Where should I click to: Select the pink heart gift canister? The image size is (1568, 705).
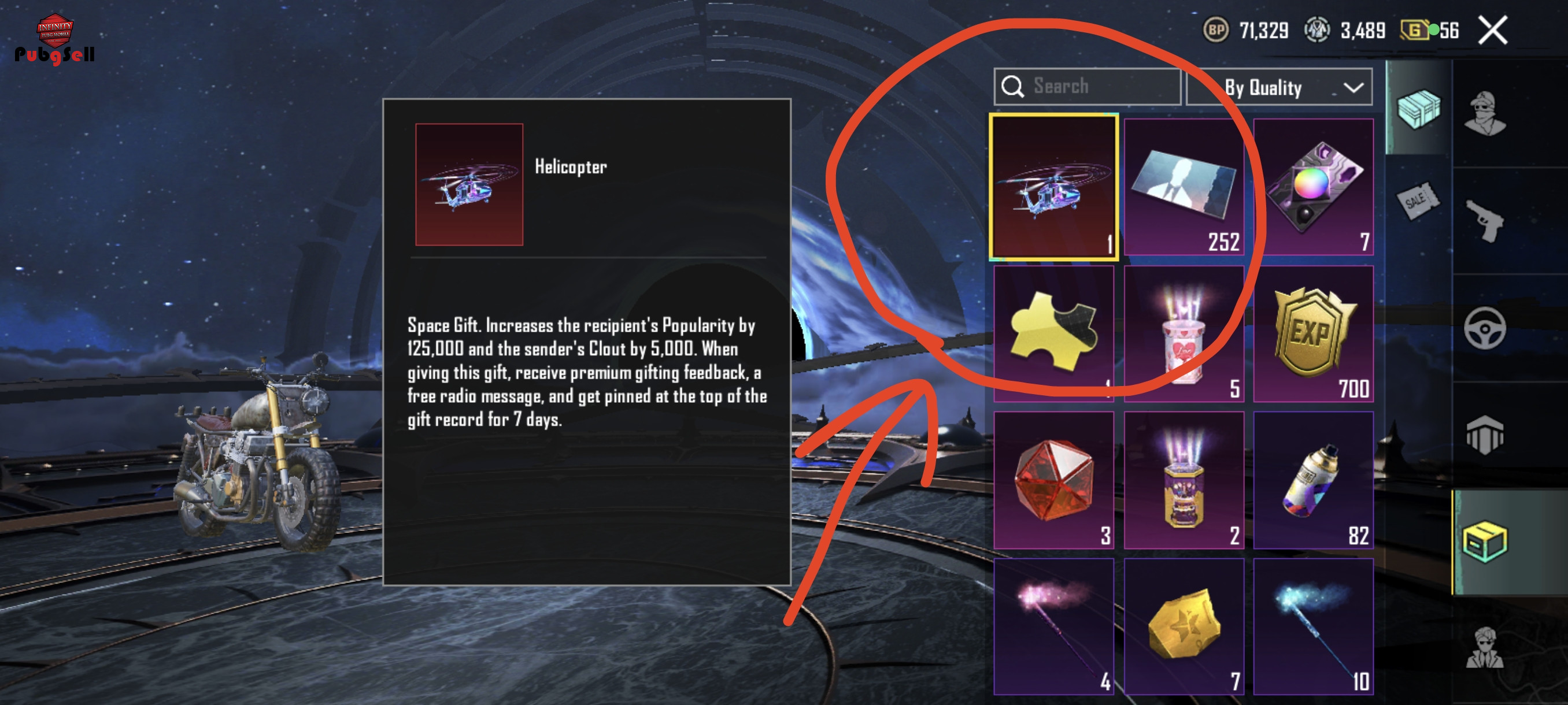point(1184,333)
